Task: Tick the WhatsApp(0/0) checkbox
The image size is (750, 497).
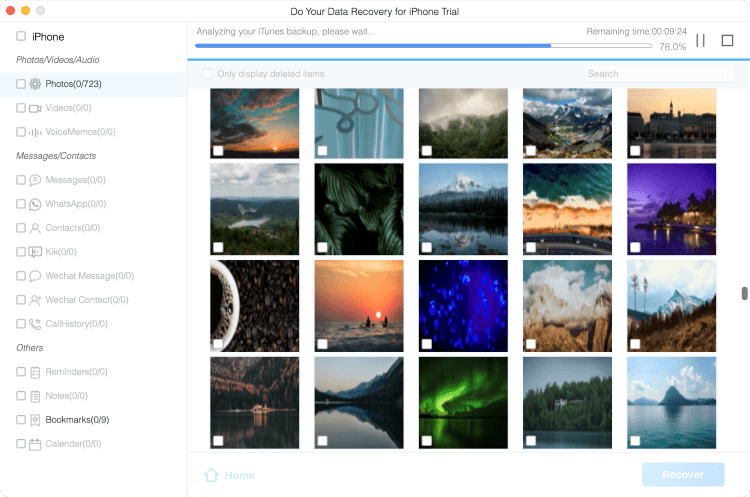Action: click(21, 204)
